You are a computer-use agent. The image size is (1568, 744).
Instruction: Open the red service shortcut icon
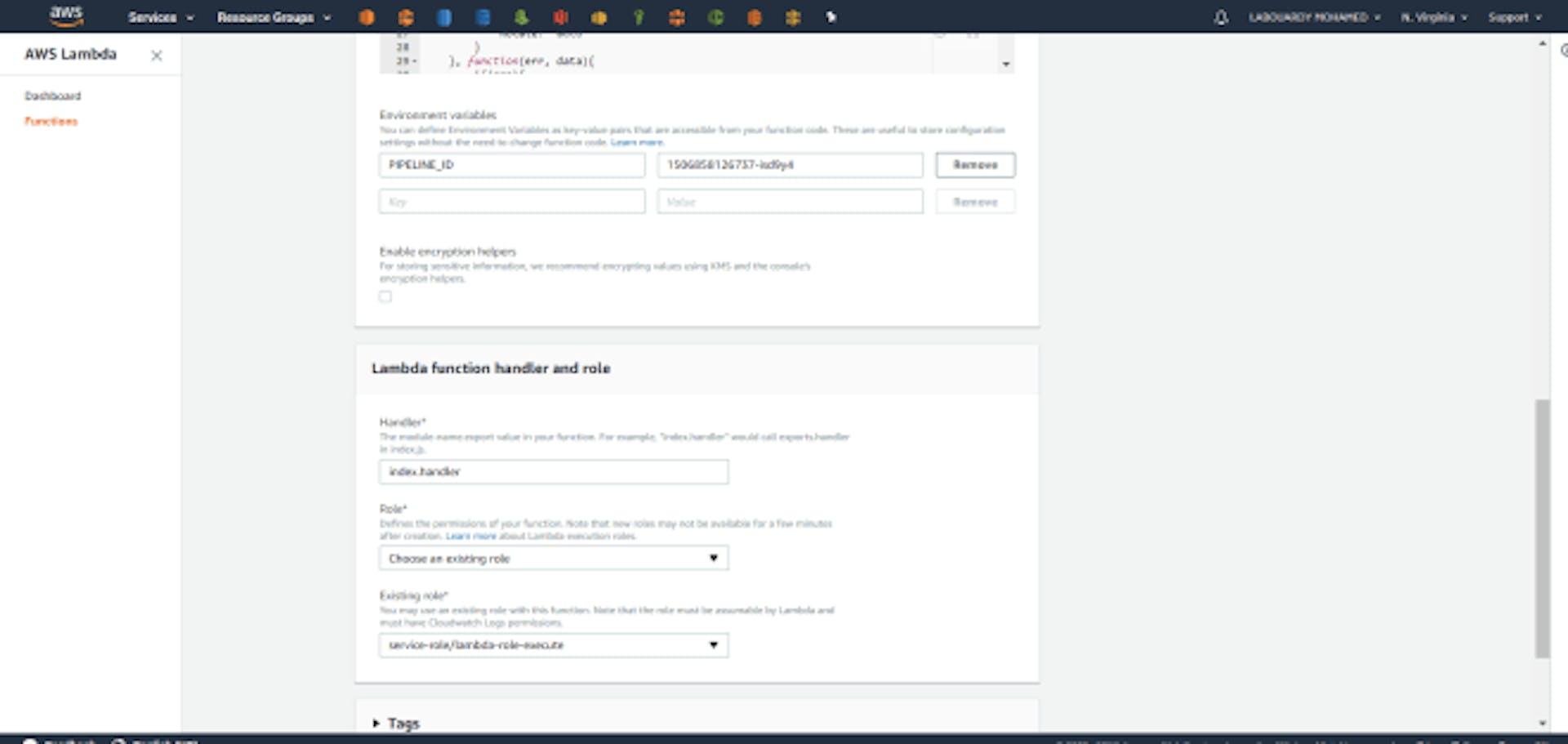(560, 17)
